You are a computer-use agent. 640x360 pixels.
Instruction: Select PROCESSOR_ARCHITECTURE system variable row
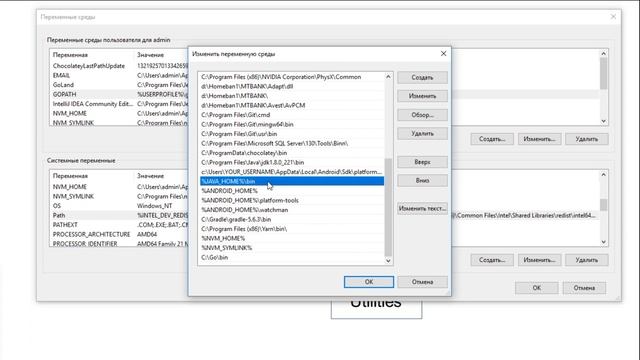coord(119,234)
